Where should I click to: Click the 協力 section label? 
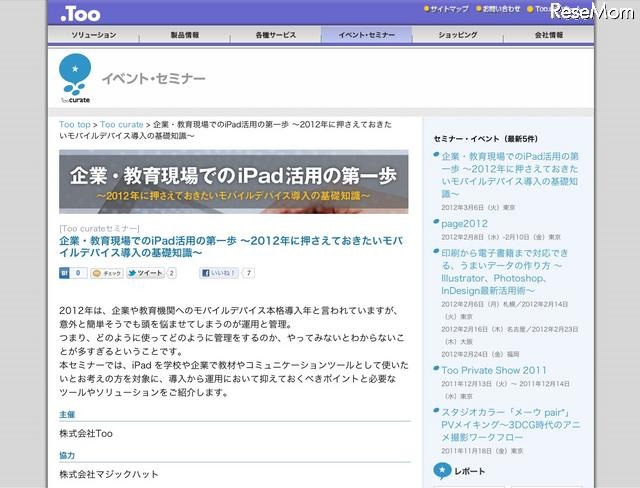[67, 455]
